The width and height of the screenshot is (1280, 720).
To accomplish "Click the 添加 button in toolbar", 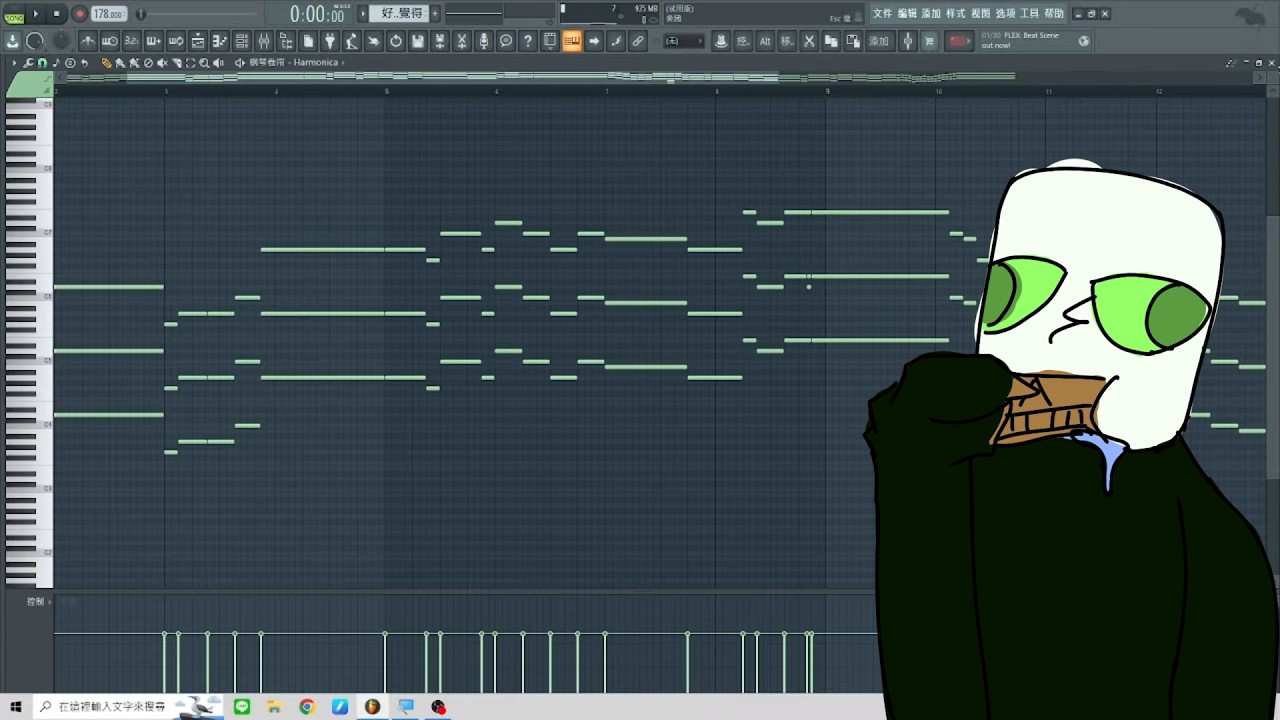I will click(x=878, y=41).
